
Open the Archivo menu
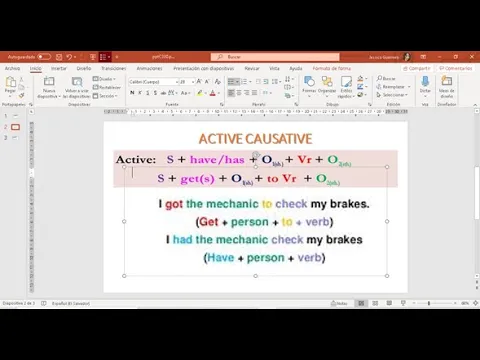[12, 68]
